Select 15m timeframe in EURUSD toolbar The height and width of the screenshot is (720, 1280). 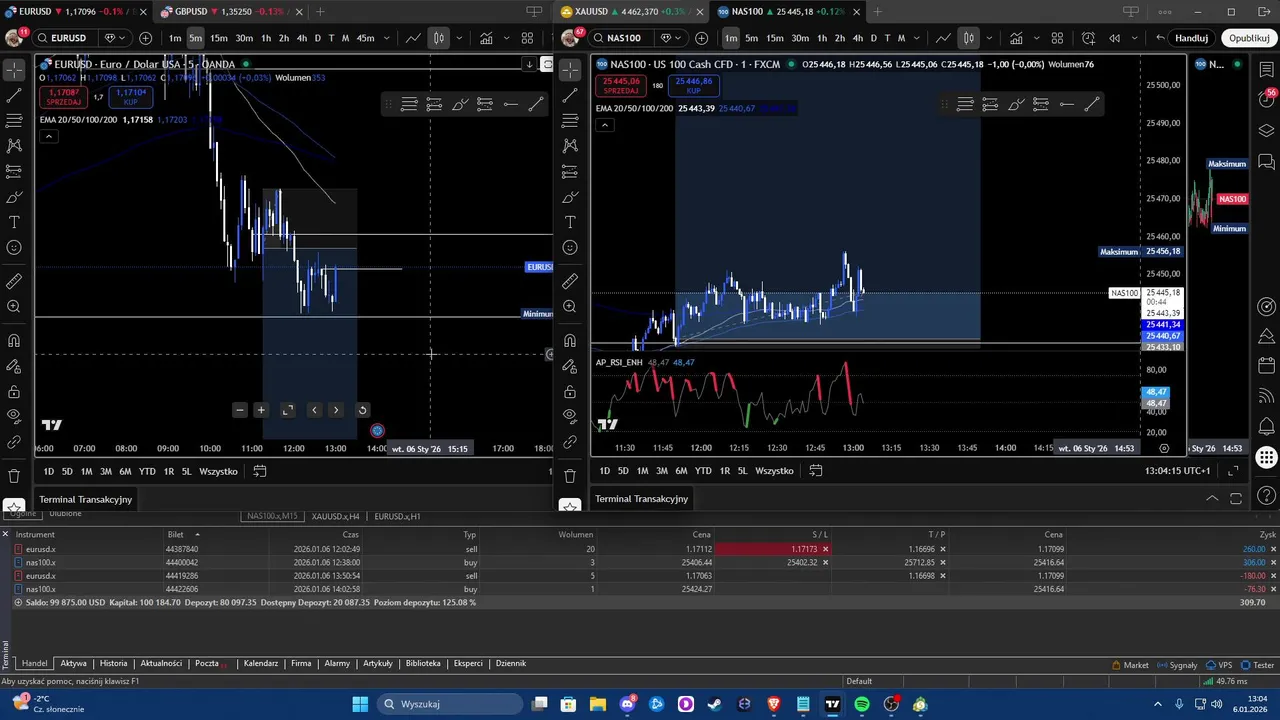pos(218,38)
